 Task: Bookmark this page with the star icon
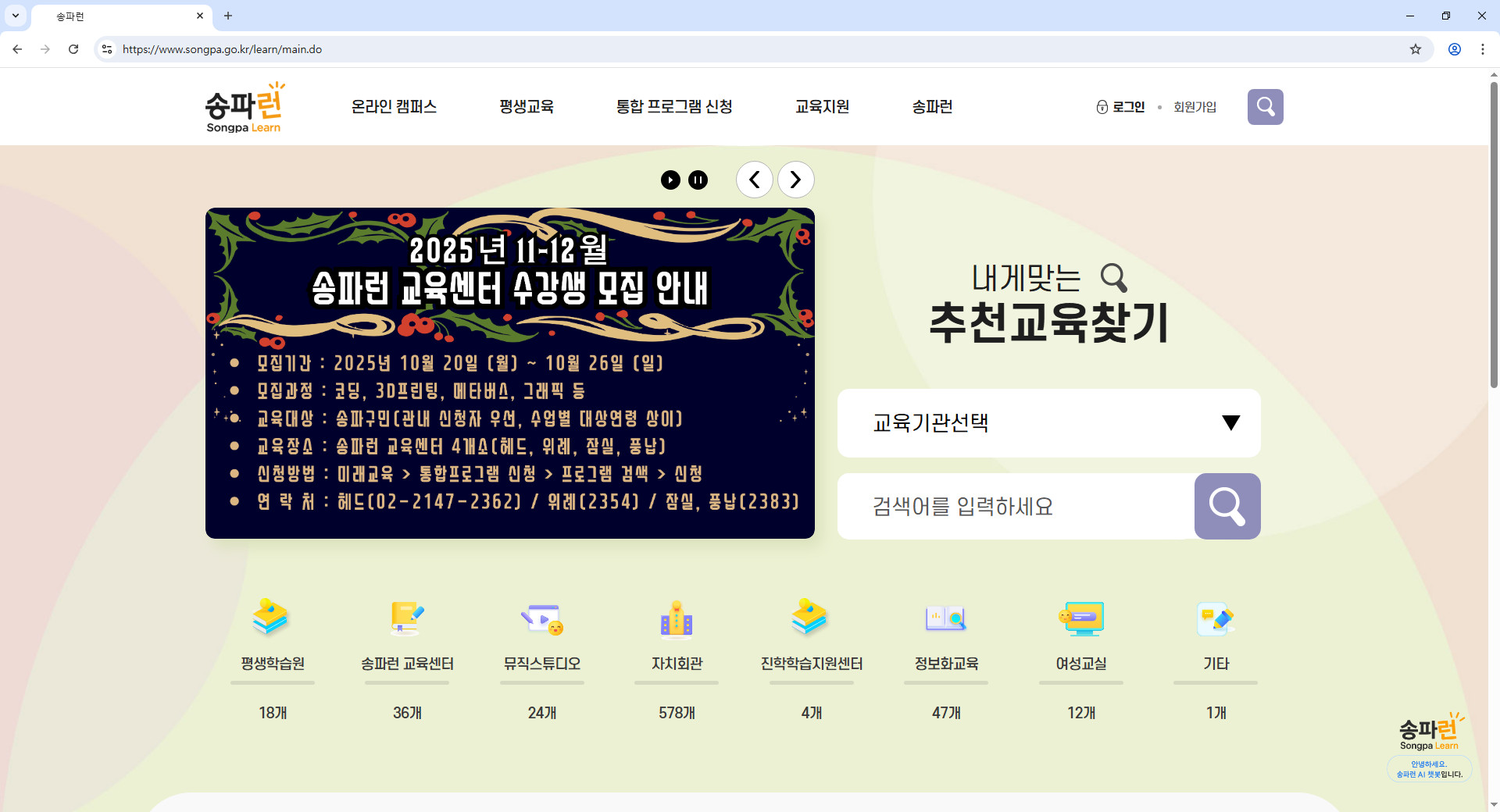[1415, 49]
